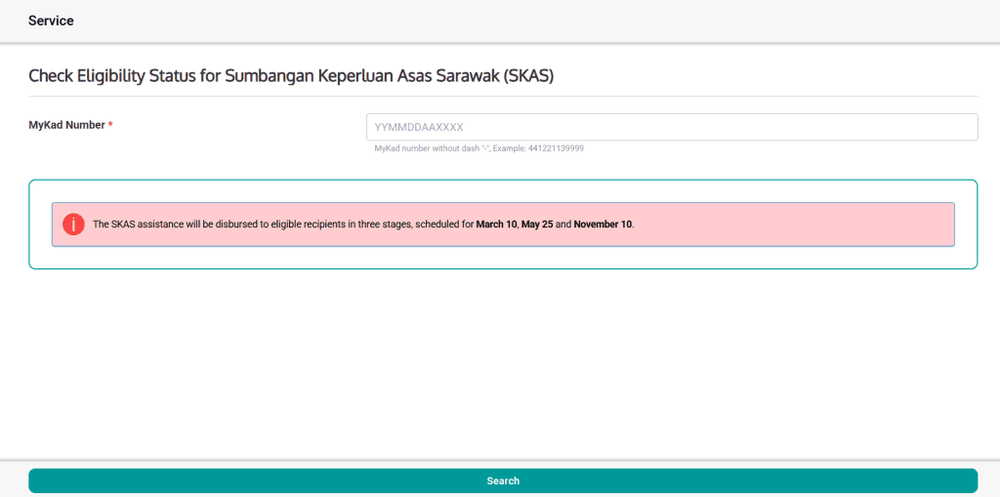This screenshot has height=497, width=1000.
Task: Click the red info icon in the alert
Action: 73,225
